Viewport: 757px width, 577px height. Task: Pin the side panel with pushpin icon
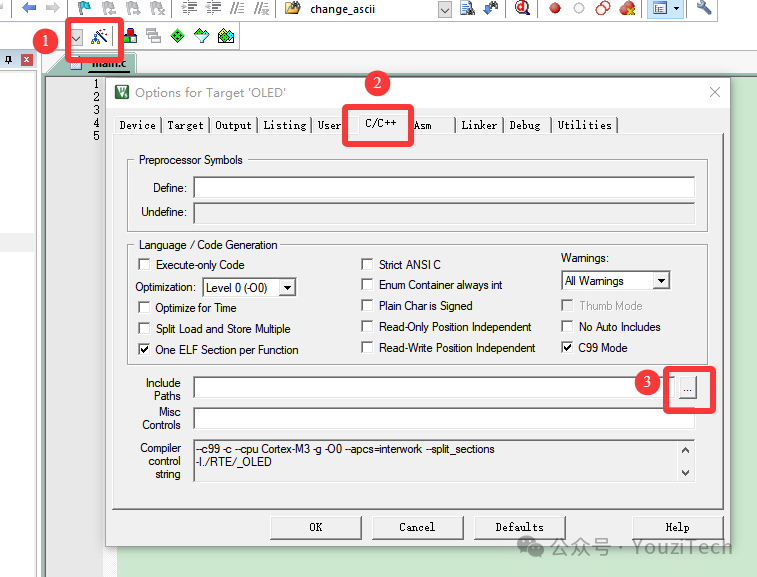8,60
